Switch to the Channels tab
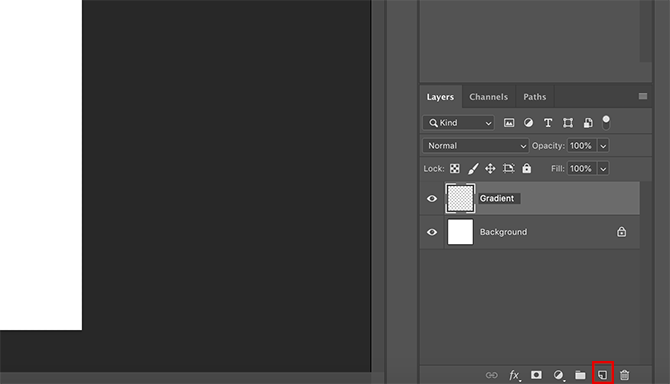The height and width of the screenshot is (384, 670). tap(488, 97)
